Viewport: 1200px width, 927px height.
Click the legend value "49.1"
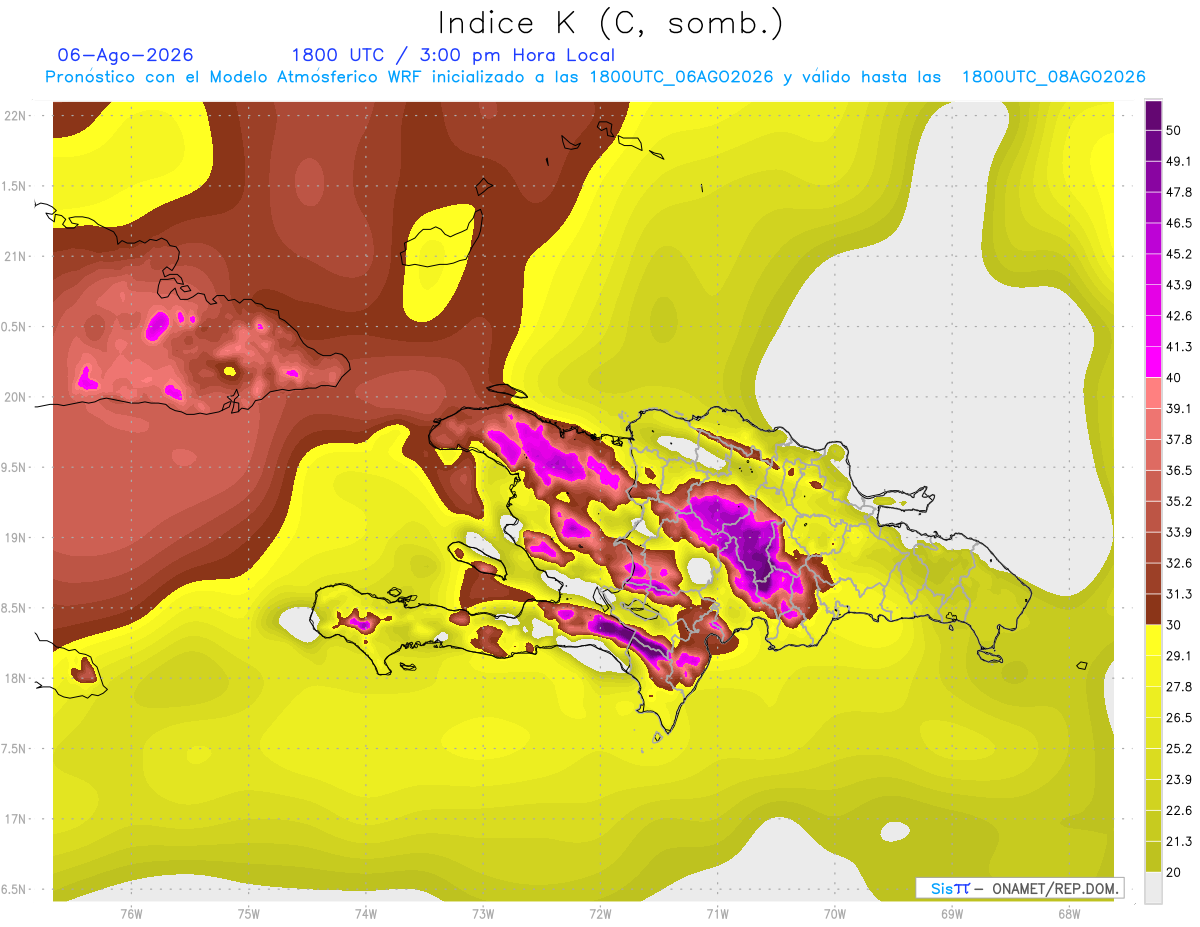(x=1178, y=161)
